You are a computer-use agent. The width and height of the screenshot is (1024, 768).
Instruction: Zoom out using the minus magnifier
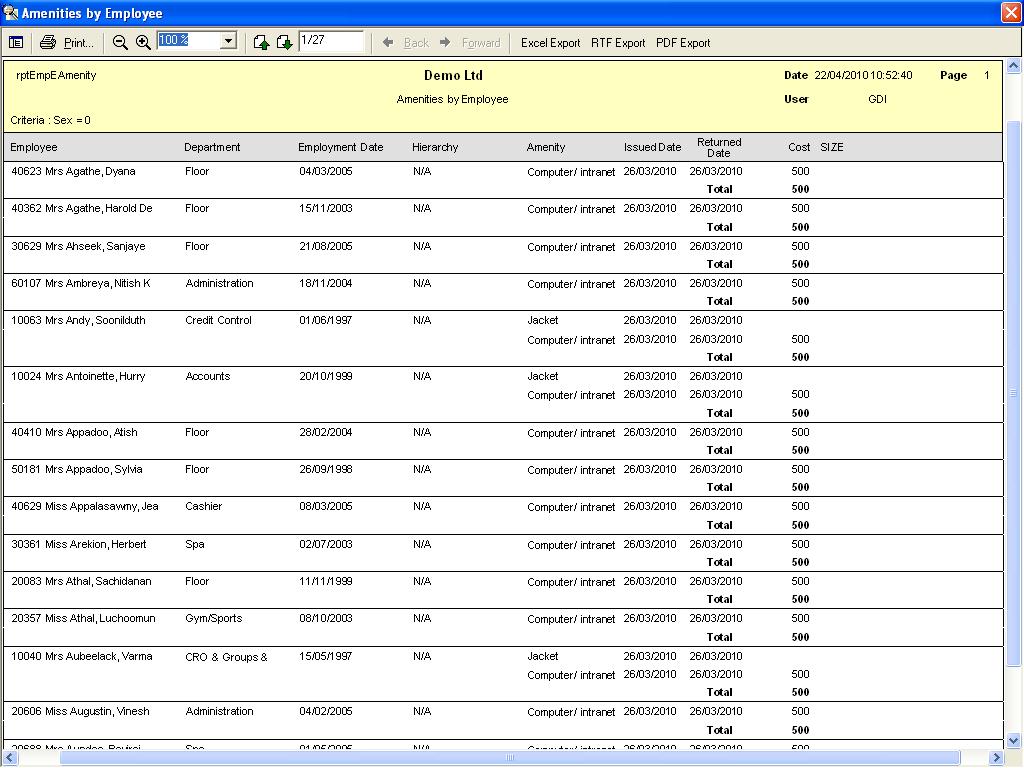(120, 42)
